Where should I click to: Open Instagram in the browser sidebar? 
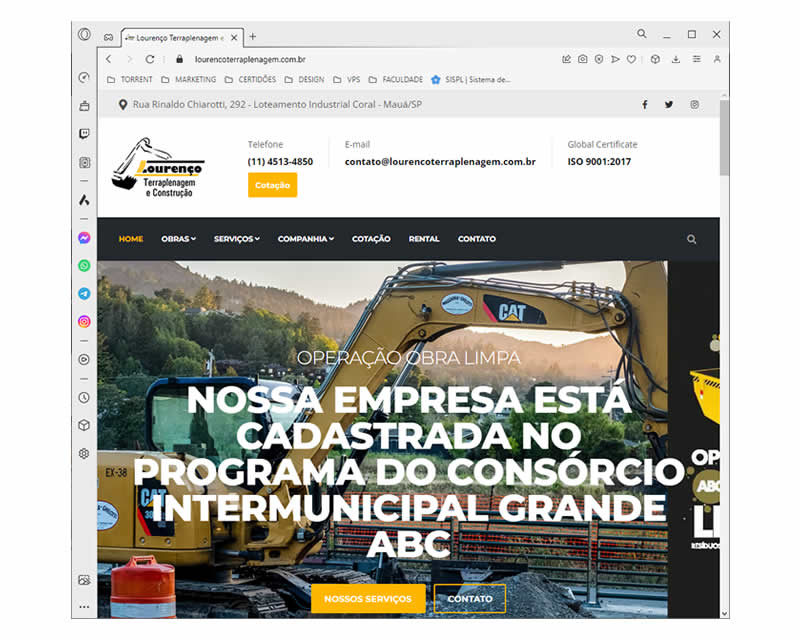coord(84,322)
